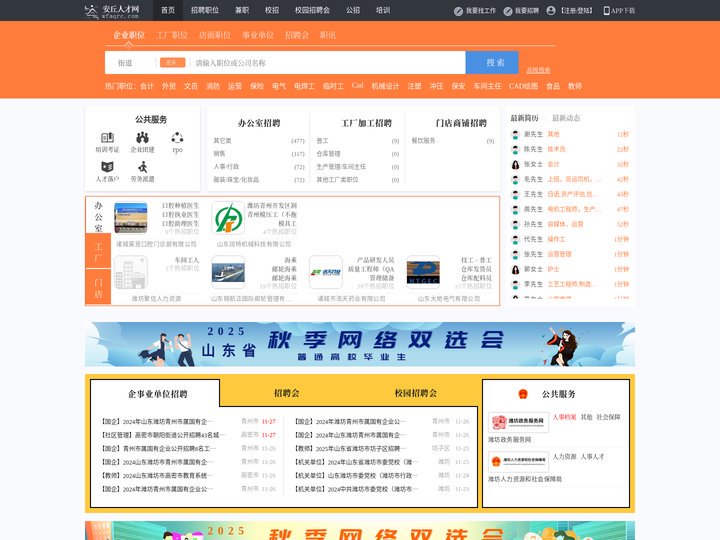The image size is (720, 540).
Task: Click the avatar icon for 张女士 会计
Action: point(515,164)
